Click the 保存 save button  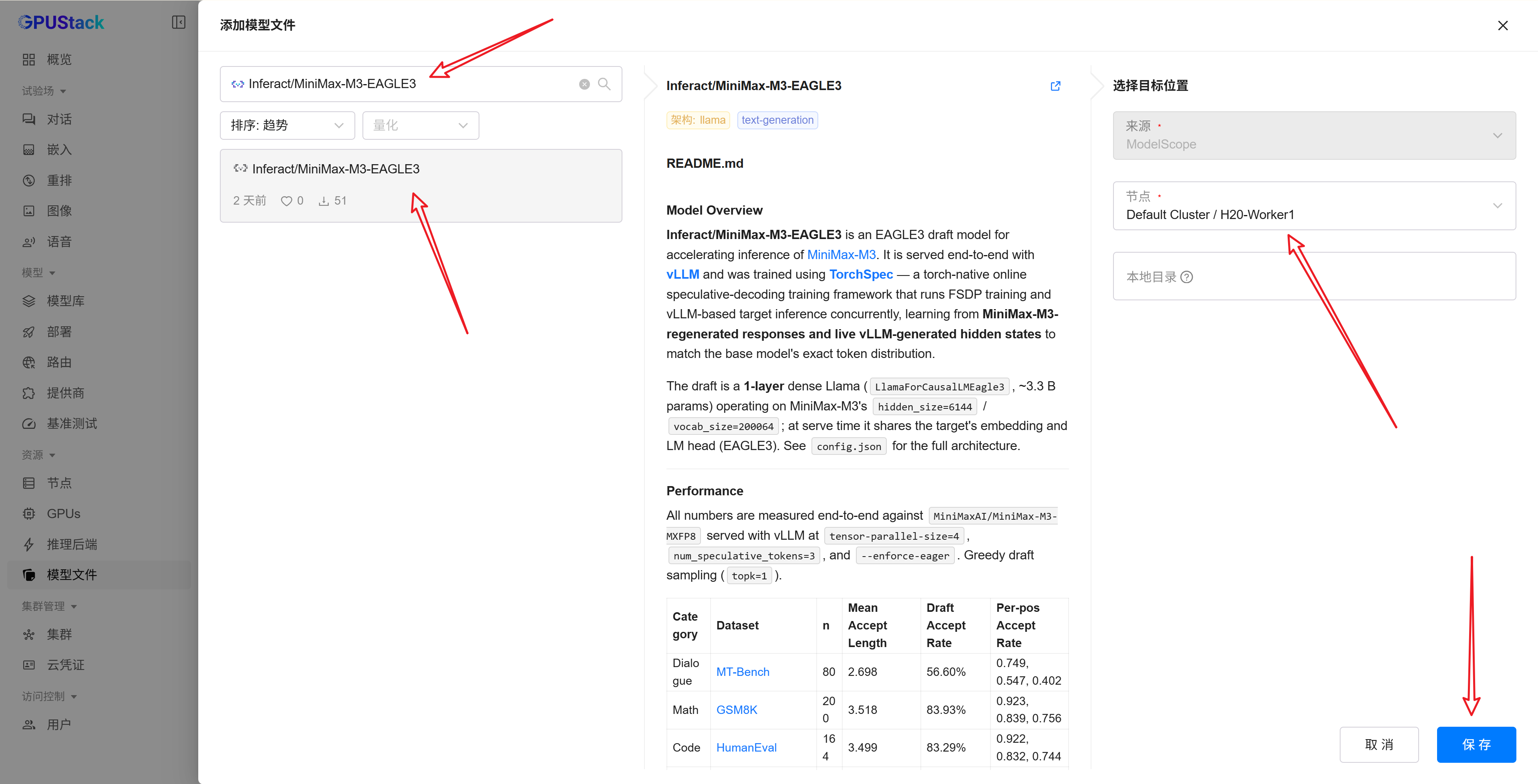1476,745
